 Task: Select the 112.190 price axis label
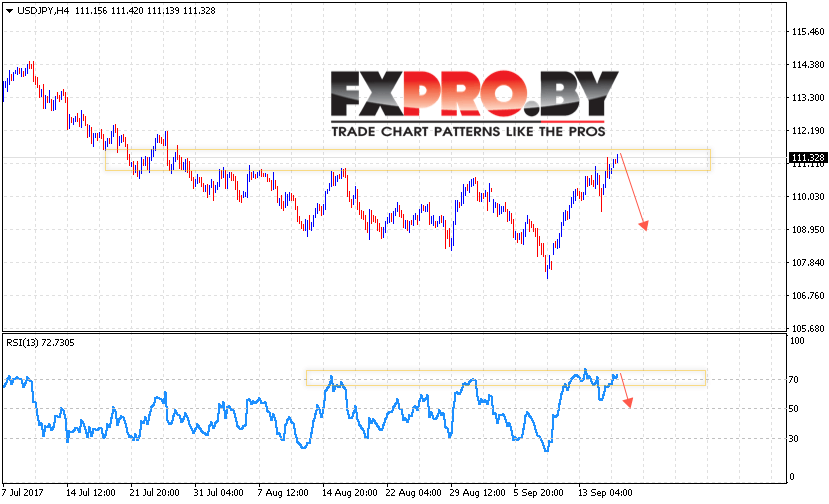click(808, 131)
